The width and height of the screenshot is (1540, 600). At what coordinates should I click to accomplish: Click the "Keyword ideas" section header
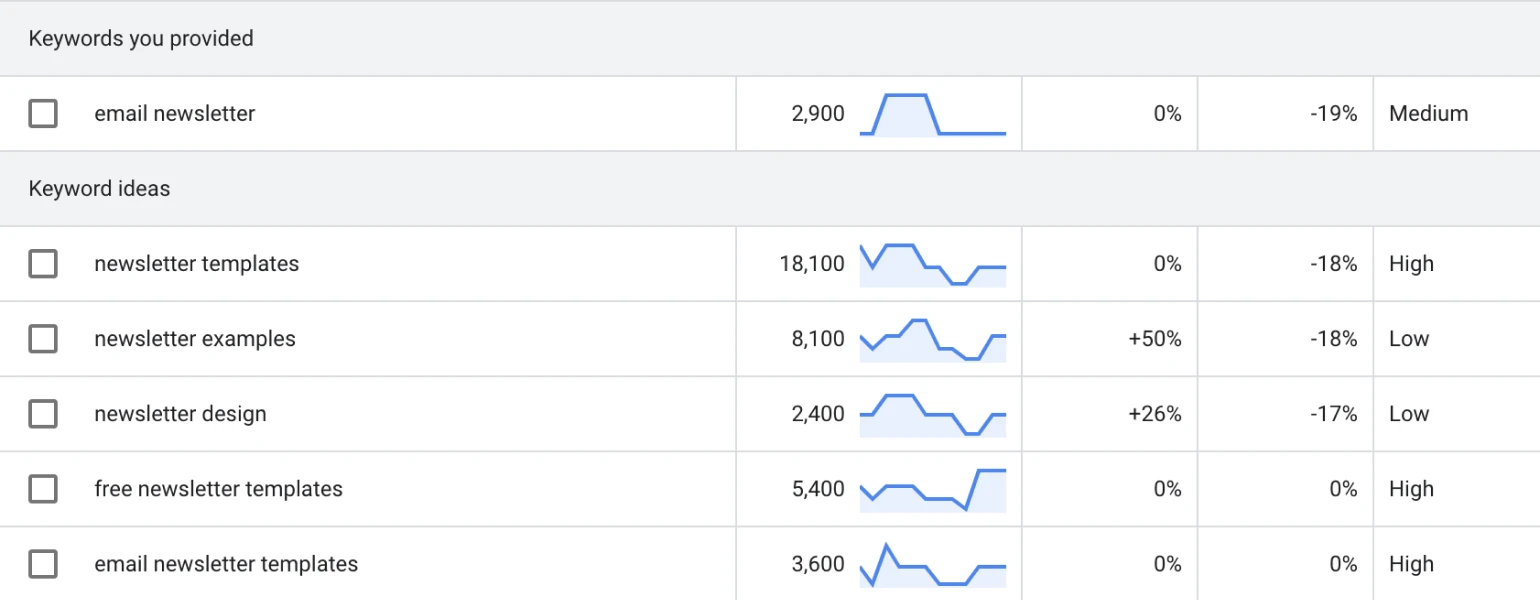[x=99, y=189]
